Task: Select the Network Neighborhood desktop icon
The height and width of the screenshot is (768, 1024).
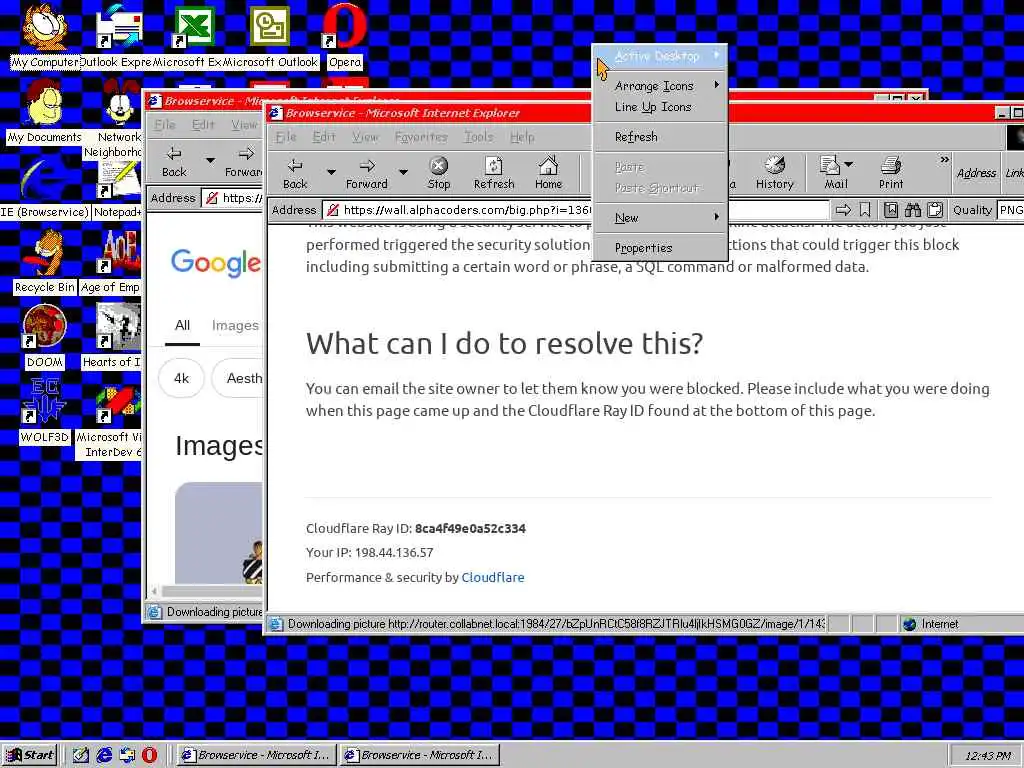Action: [119, 119]
